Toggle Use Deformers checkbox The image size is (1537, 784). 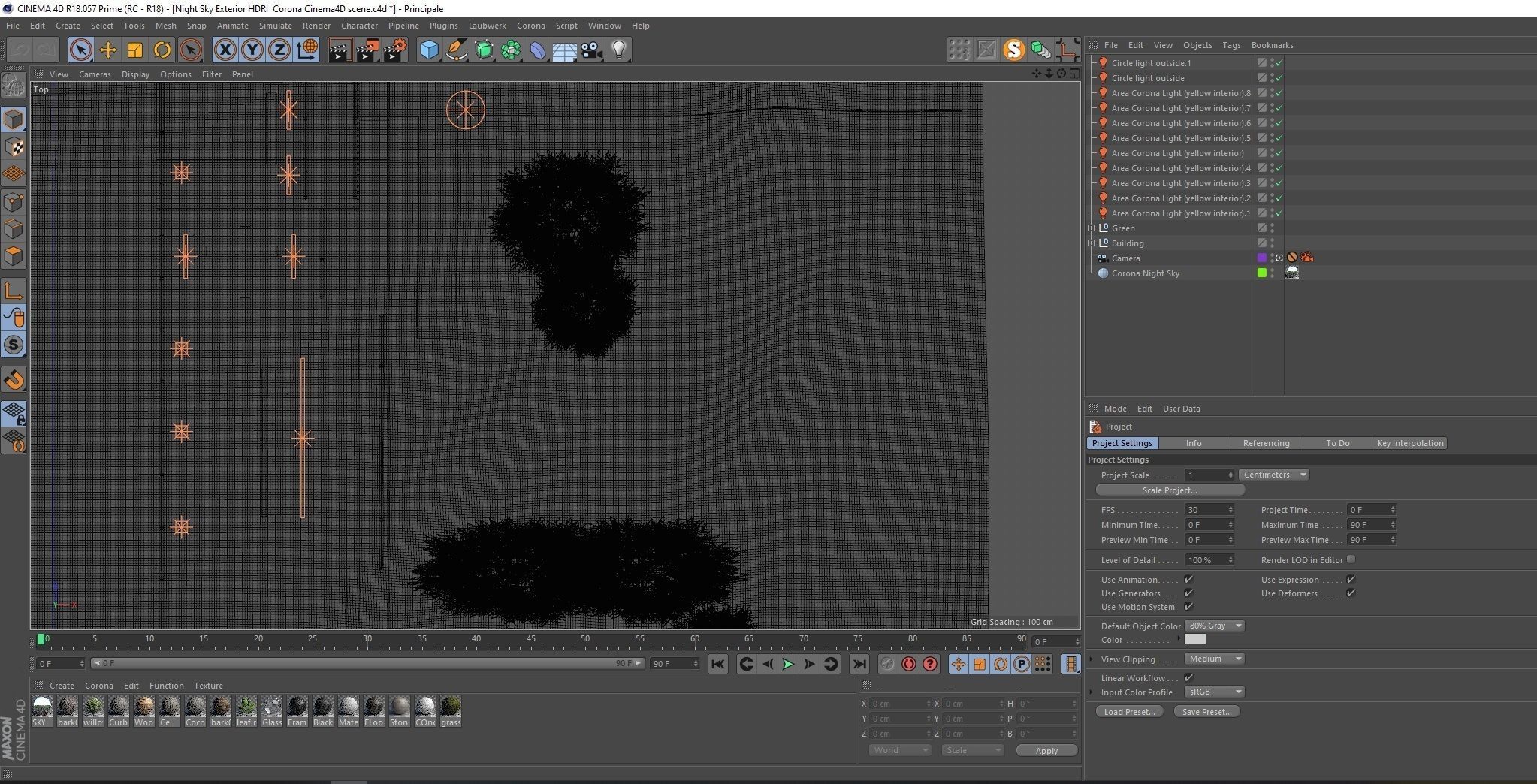tap(1351, 593)
